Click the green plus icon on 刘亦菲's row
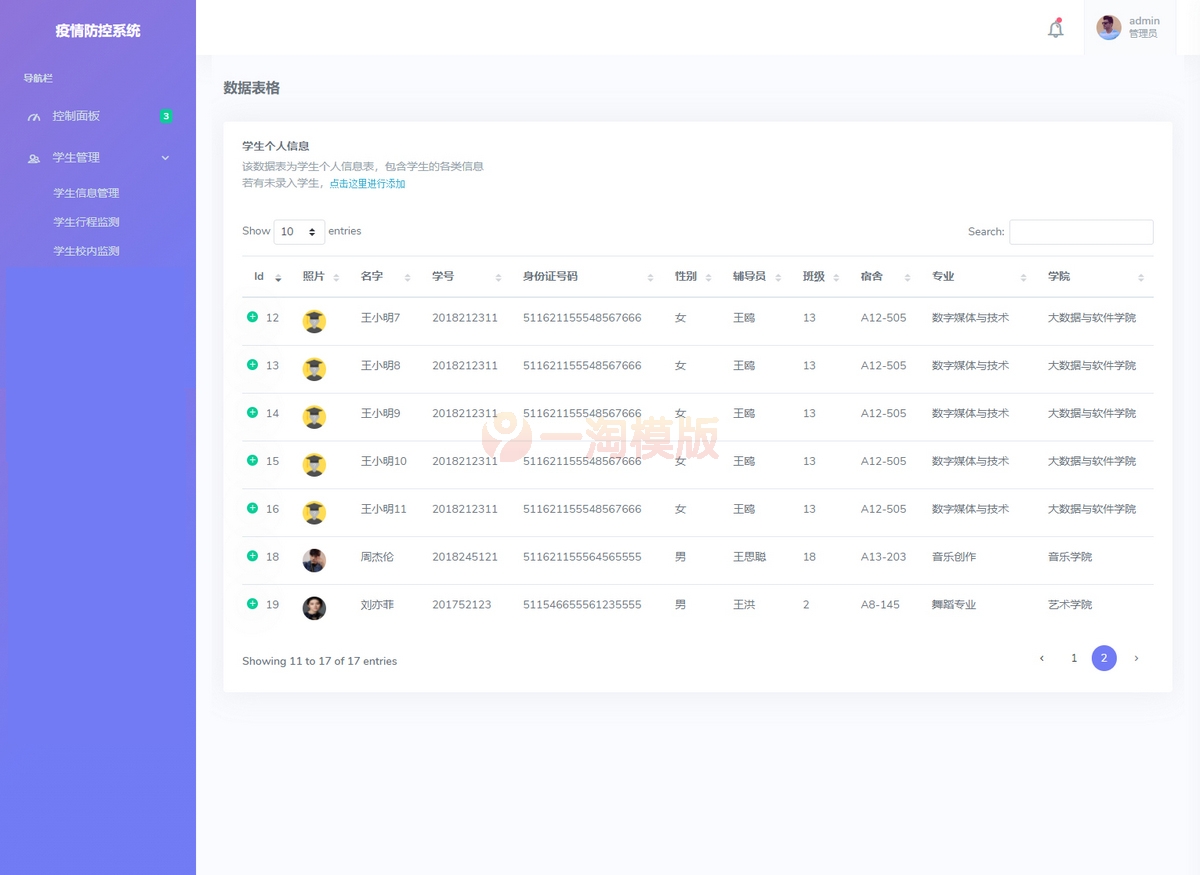Image resolution: width=1200 pixels, height=875 pixels. coord(250,604)
